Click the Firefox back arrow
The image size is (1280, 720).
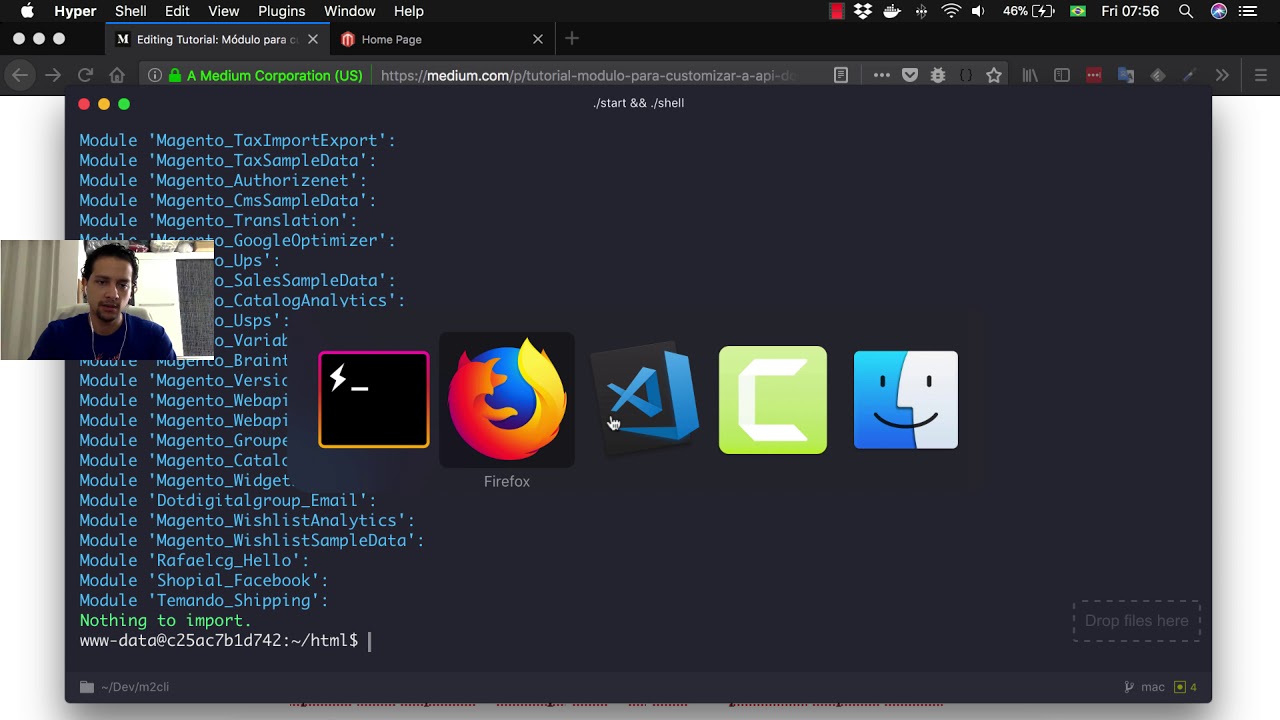click(20, 75)
